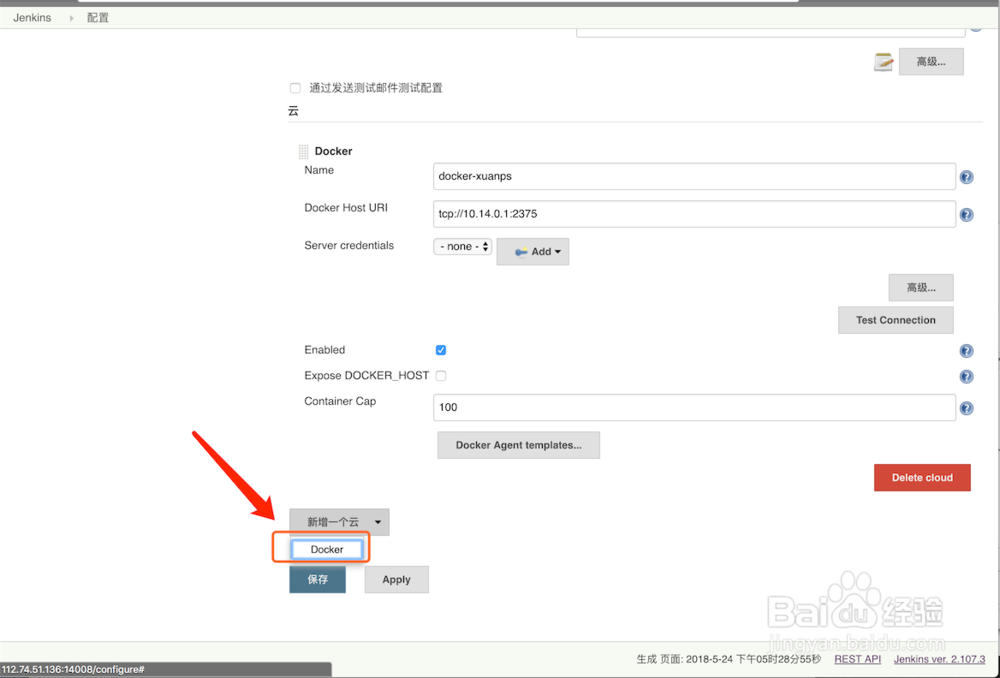The width and height of the screenshot is (1000, 678).
Task: Select Docker from the add cloud menu
Action: (327, 549)
